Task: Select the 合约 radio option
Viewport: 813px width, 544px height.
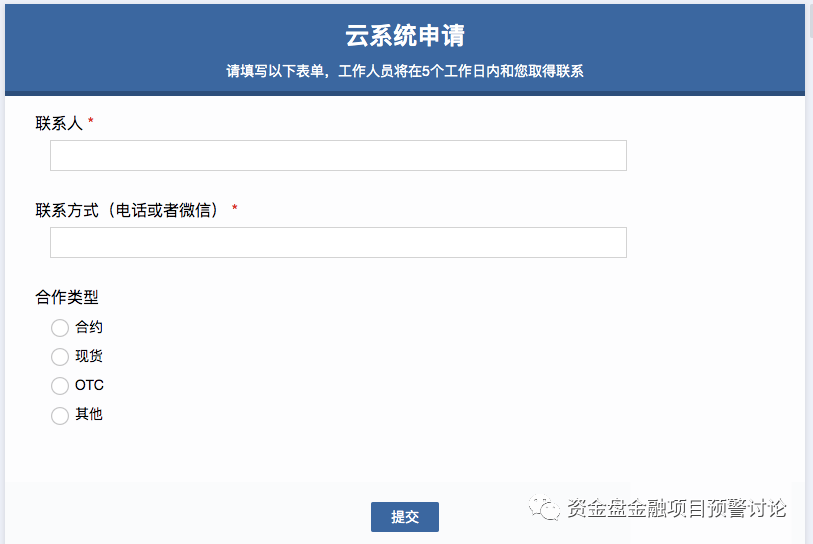Action: (x=60, y=328)
